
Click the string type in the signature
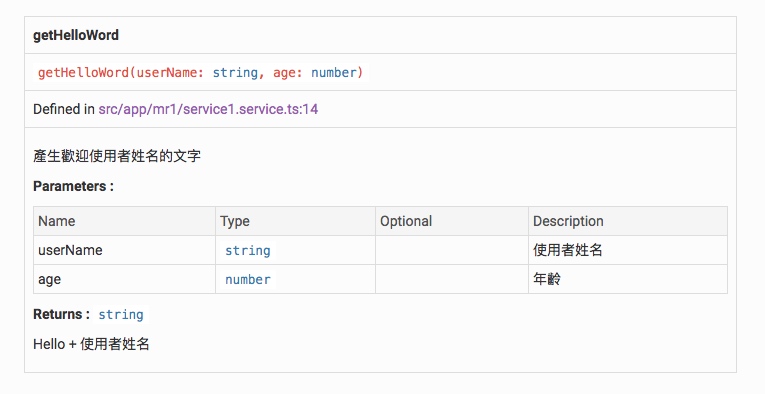235,72
